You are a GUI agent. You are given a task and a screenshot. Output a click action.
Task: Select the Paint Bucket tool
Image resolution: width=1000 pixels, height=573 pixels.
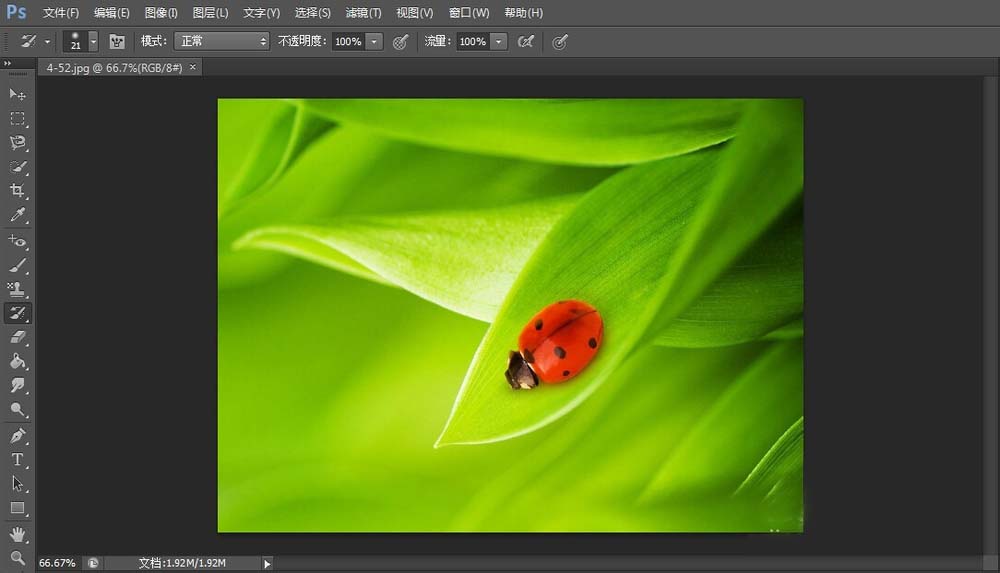tap(17, 361)
